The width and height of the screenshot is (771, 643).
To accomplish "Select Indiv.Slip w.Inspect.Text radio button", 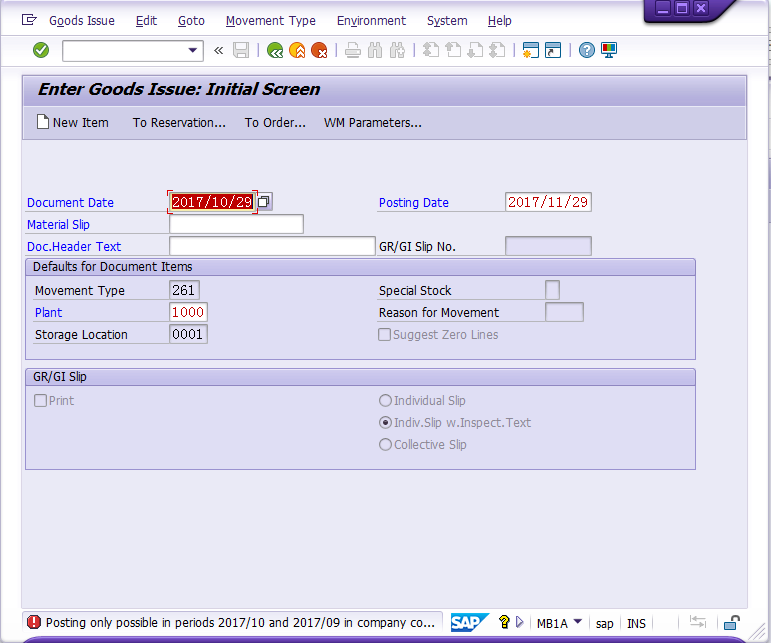I will tap(385, 423).
